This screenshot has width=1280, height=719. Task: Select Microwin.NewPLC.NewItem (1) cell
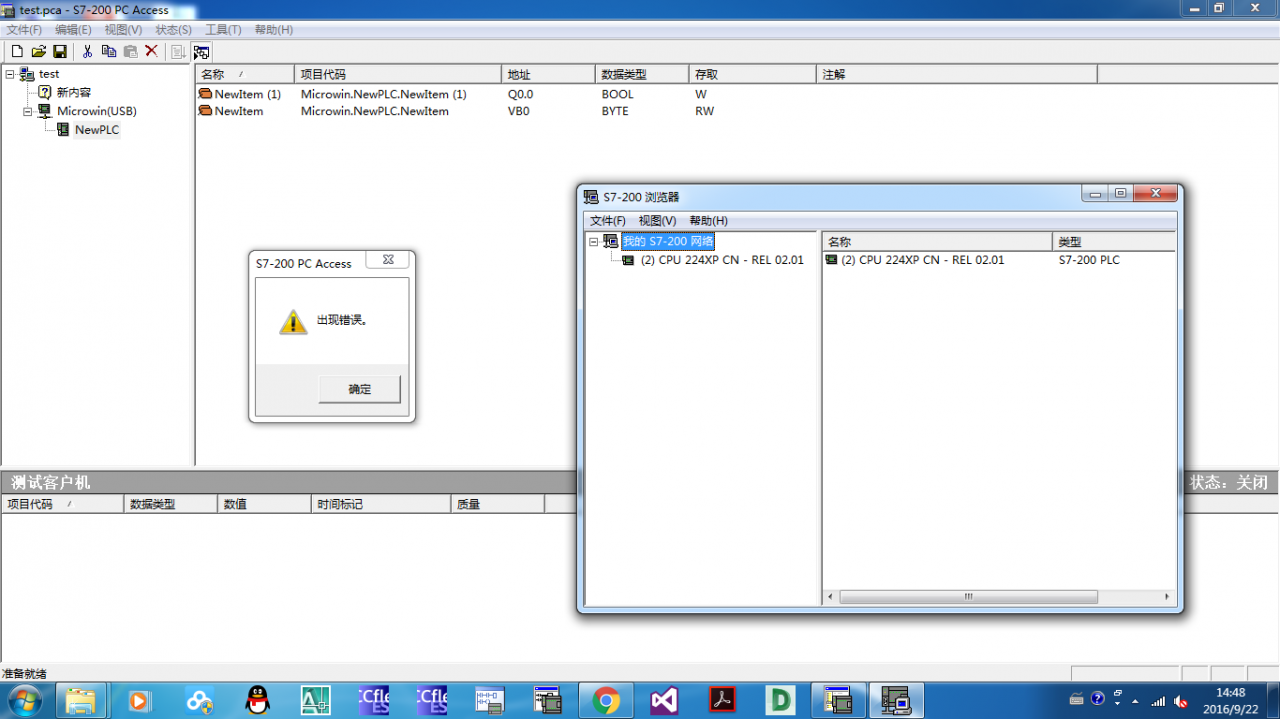click(384, 94)
